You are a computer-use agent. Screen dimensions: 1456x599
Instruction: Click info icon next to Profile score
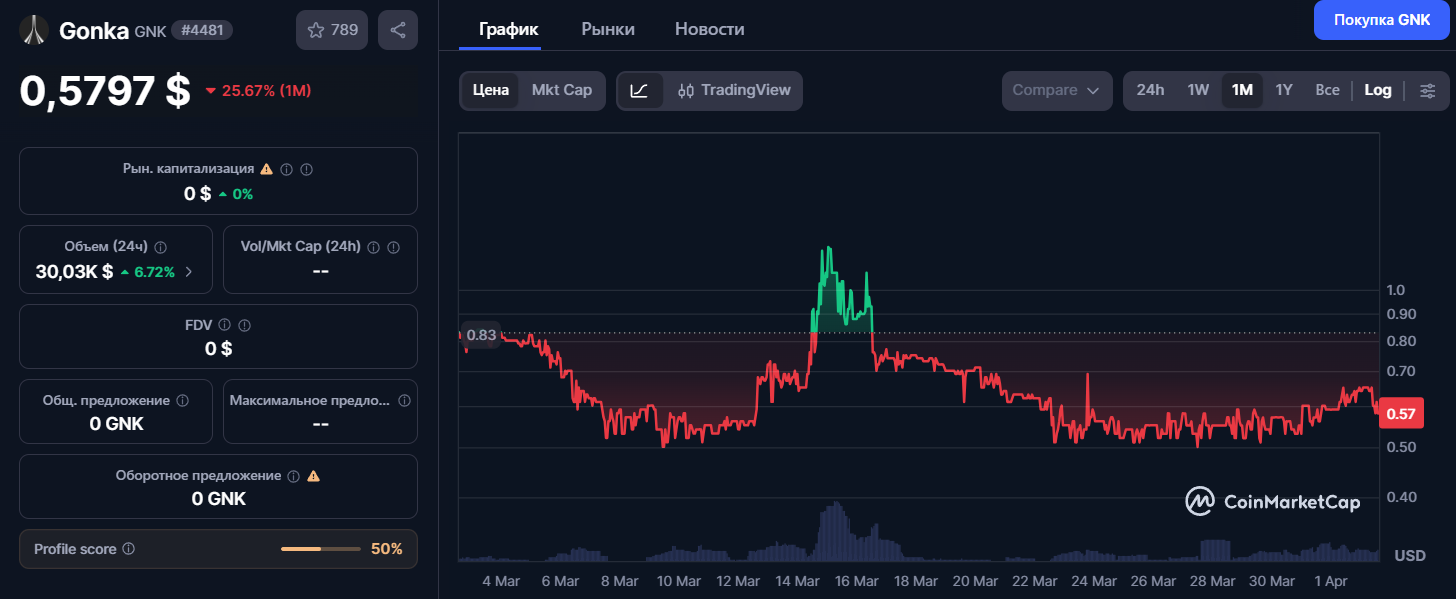click(x=129, y=549)
